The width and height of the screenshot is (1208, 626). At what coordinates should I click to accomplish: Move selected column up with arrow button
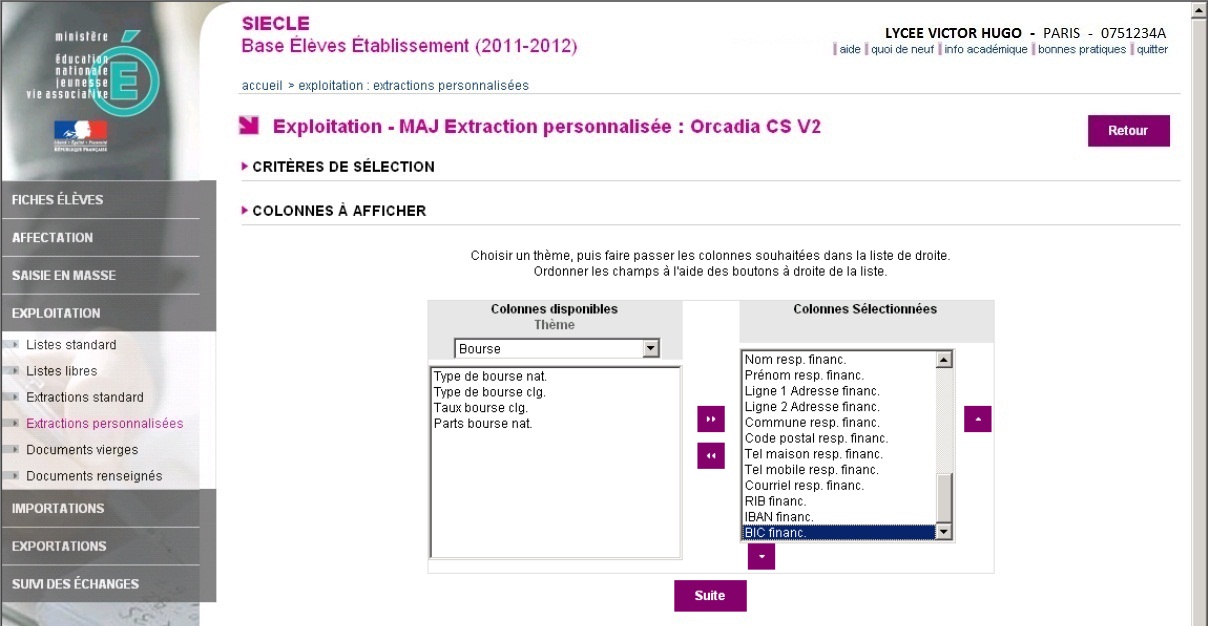click(x=978, y=419)
